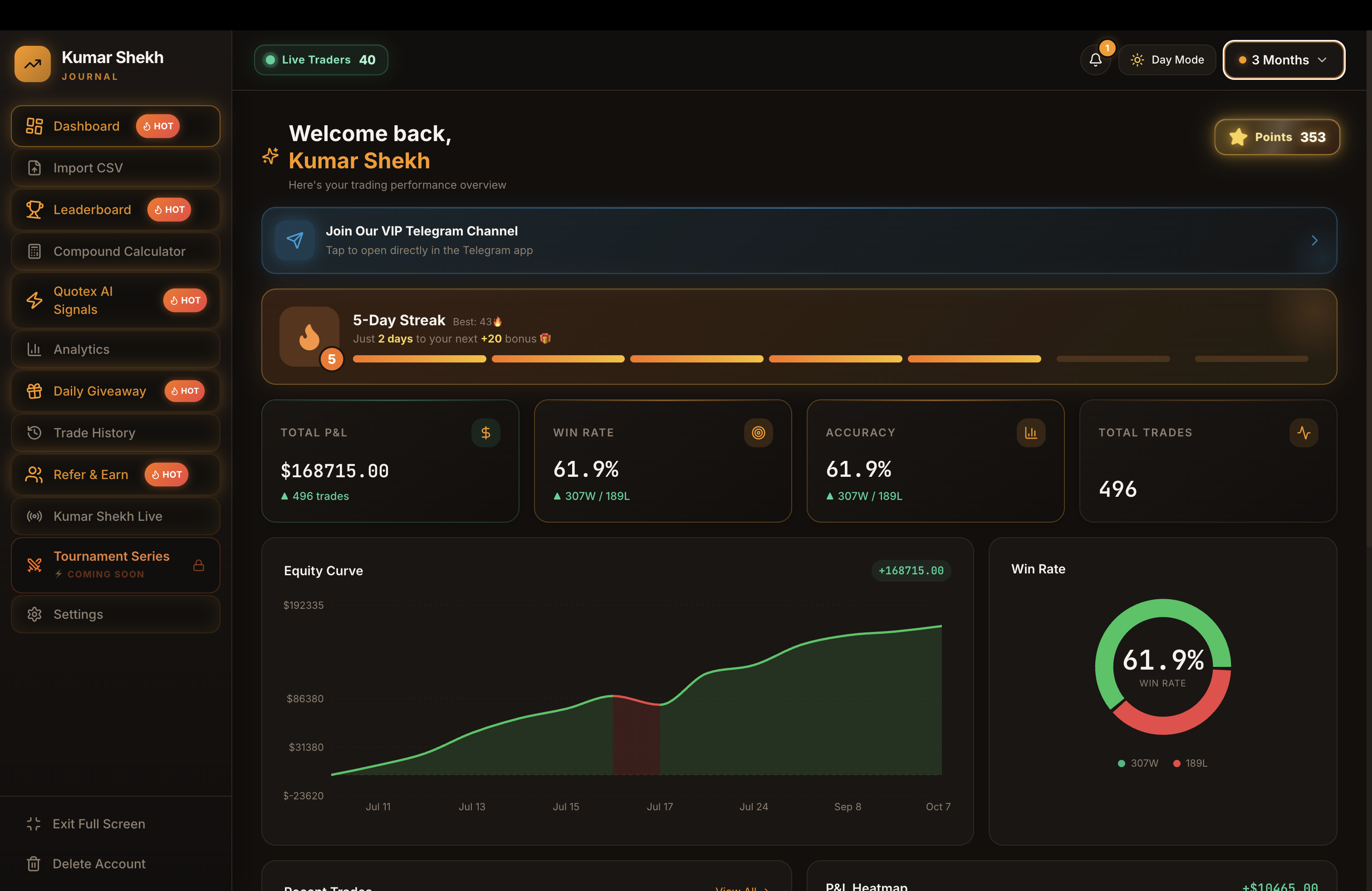
Task: Click the Total Trades value 496
Action: (x=1118, y=490)
